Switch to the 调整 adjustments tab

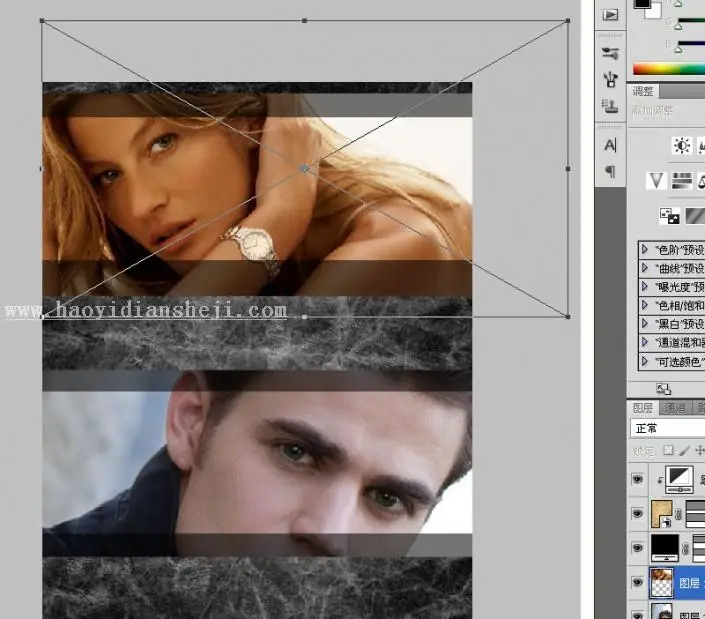click(x=643, y=92)
